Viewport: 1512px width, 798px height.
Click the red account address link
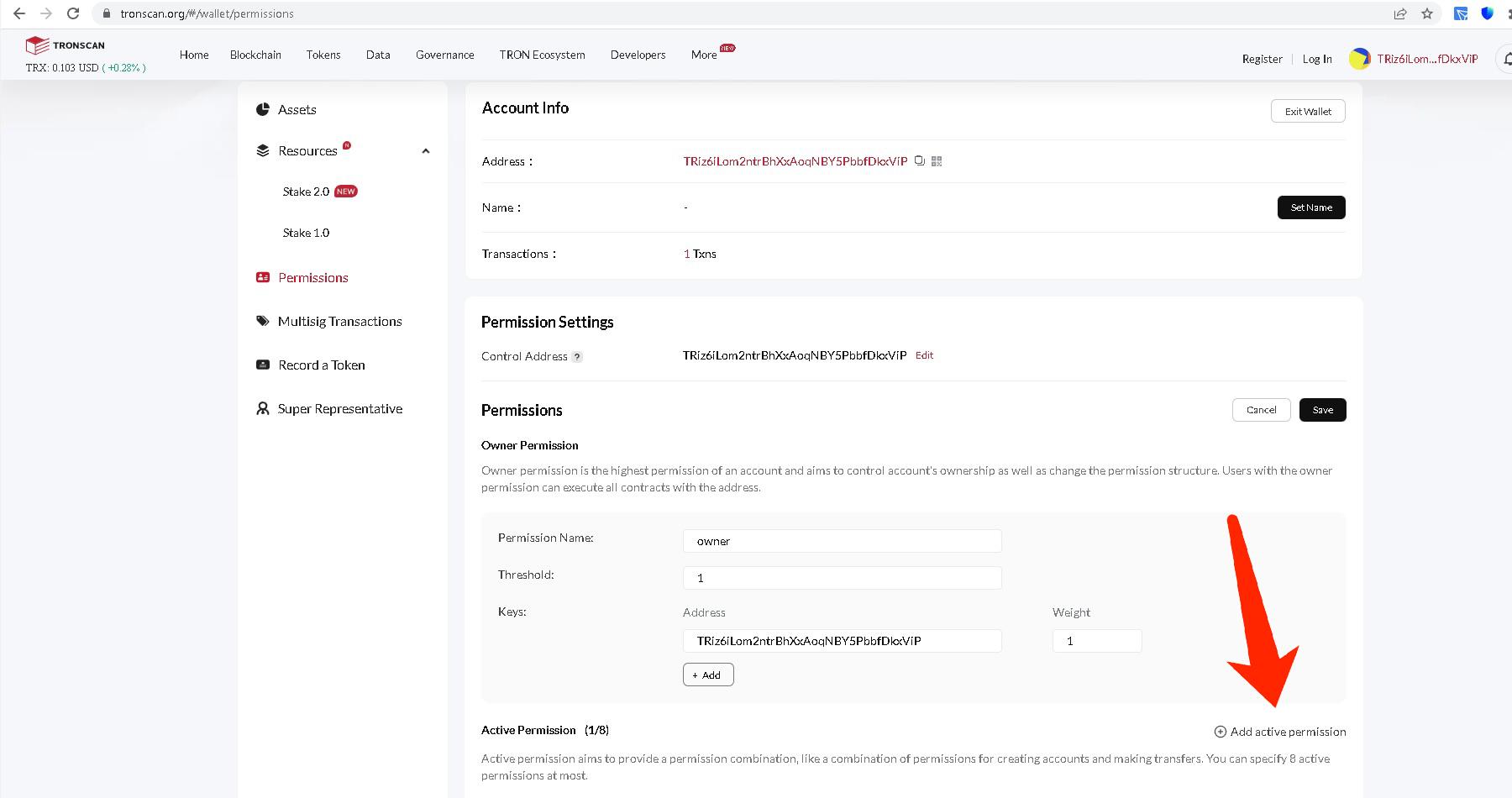click(x=795, y=161)
